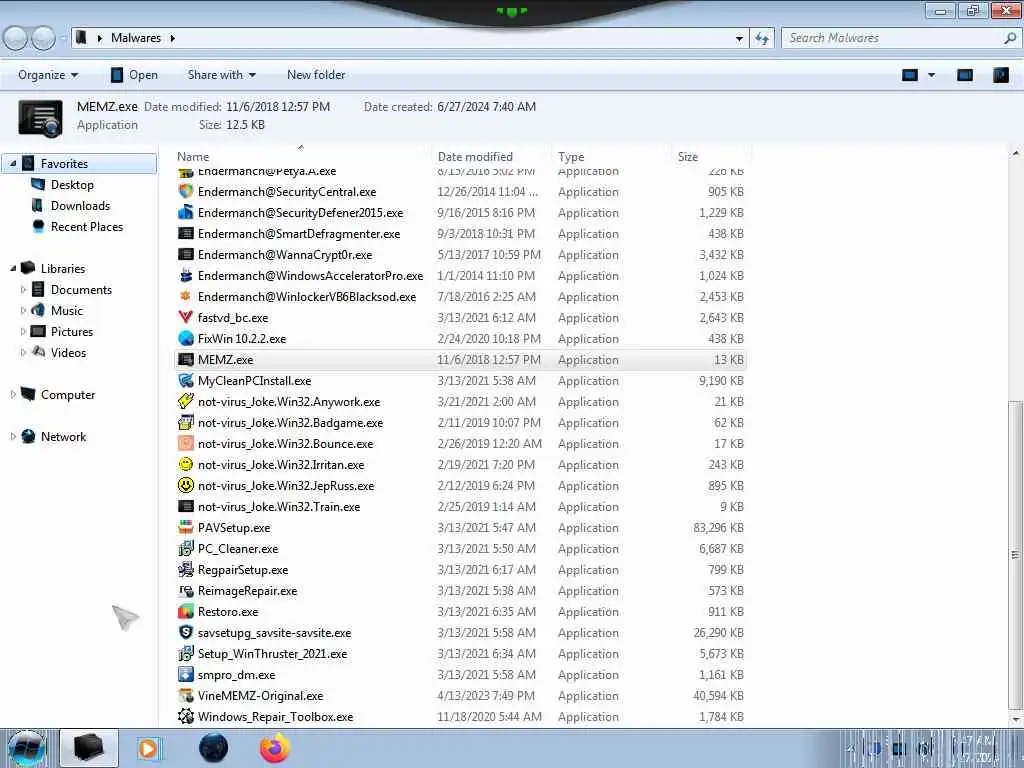Select Desktop under Favorites
The width and height of the screenshot is (1024, 768).
[72, 185]
